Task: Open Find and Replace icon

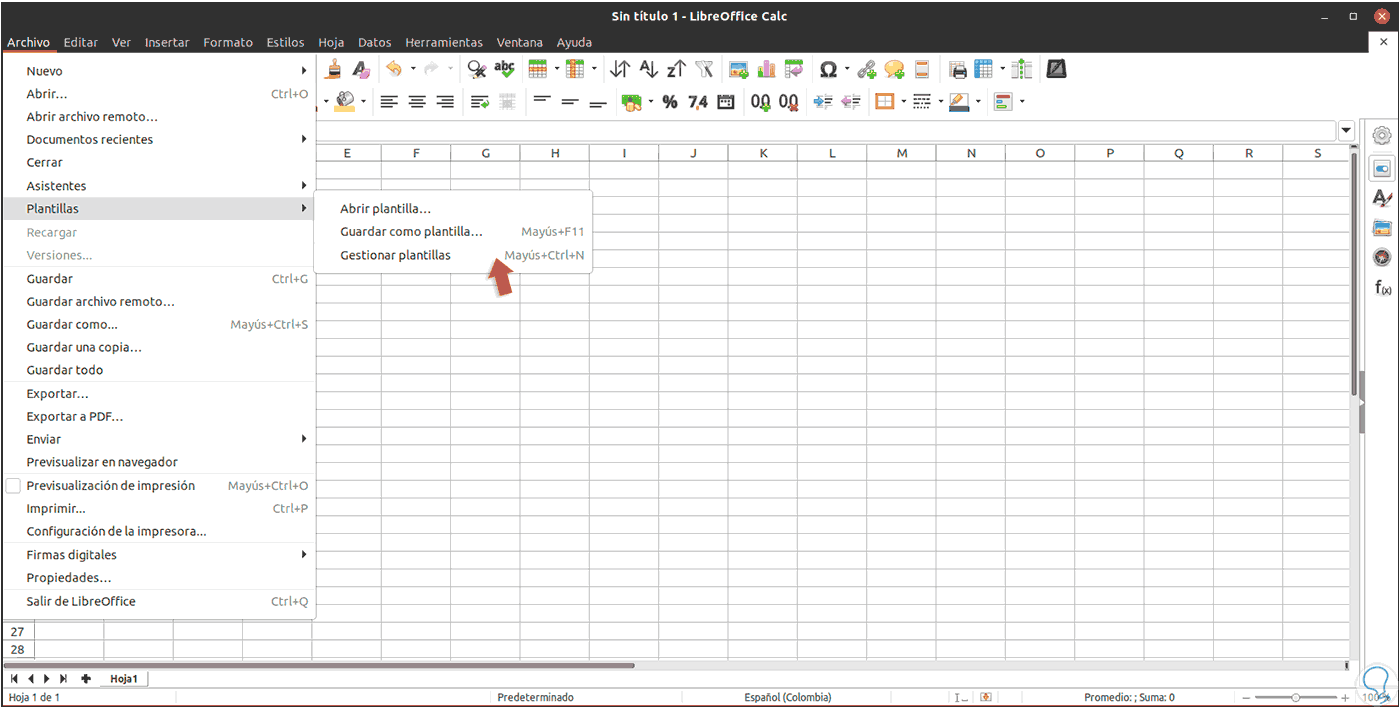Action: [477, 69]
